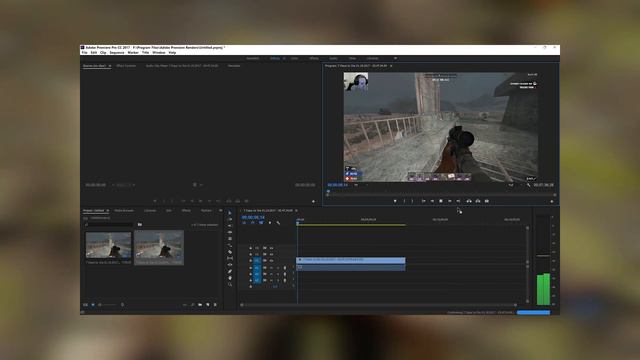Switch Project panel to List View
The height and width of the screenshot is (360, 640).
coord(85,304)
